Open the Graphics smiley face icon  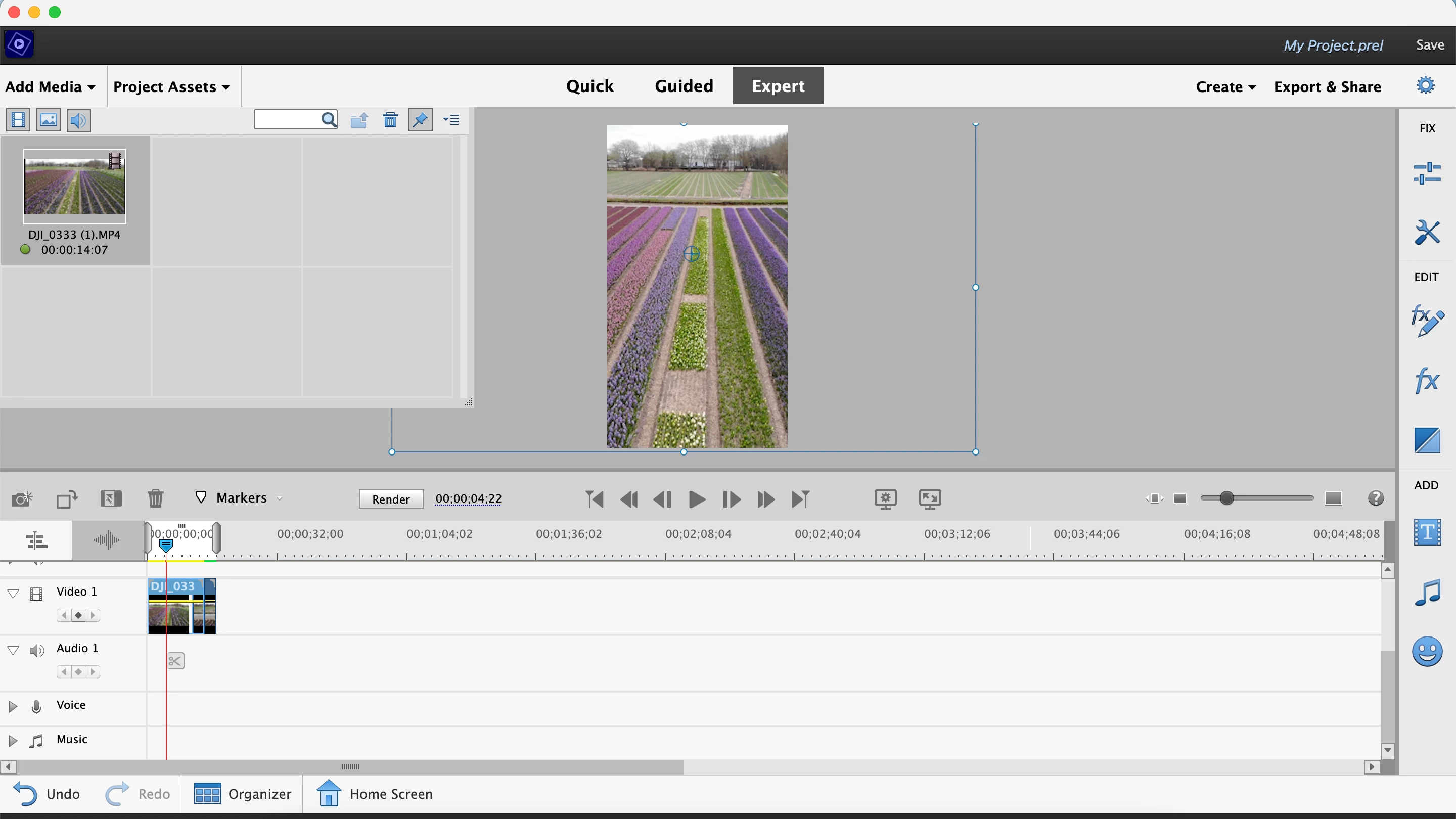click(x=1427, y=651)
